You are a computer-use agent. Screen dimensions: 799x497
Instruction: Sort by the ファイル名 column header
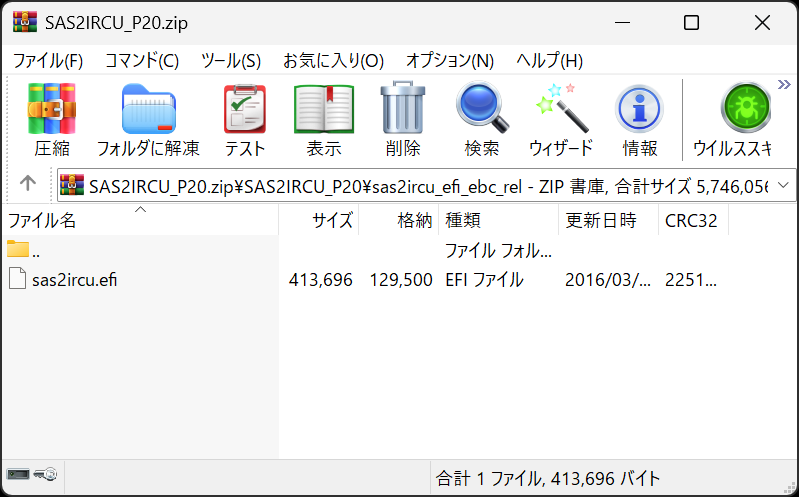pos(140,220)
